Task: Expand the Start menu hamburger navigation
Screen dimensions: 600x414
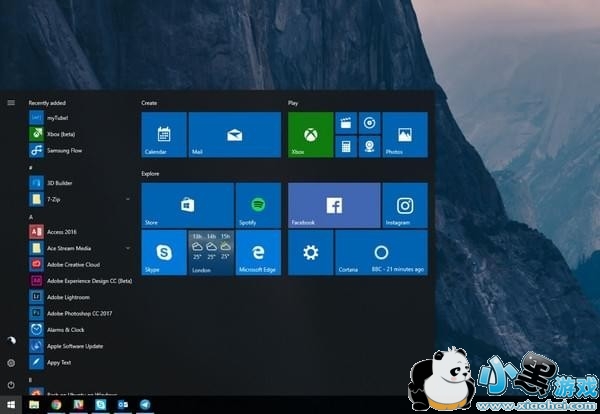Action: coord(11,102)
